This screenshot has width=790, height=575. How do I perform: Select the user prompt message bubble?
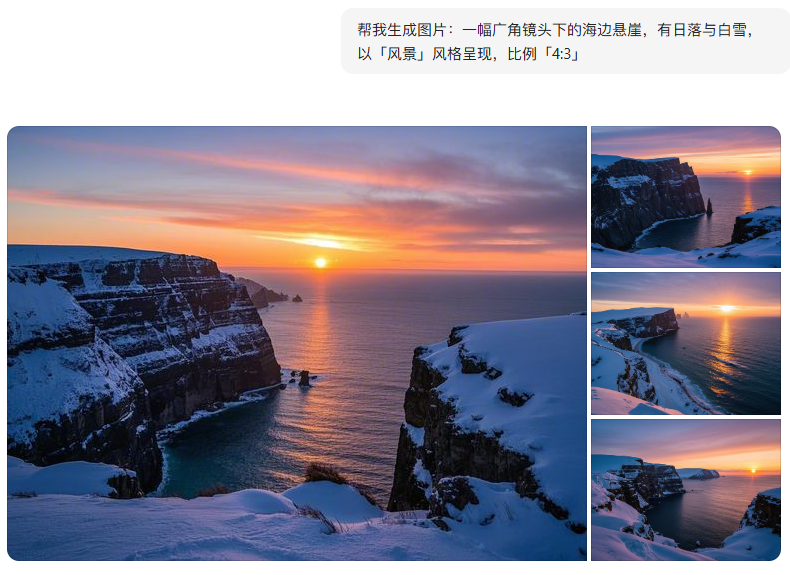coord(565,41)
